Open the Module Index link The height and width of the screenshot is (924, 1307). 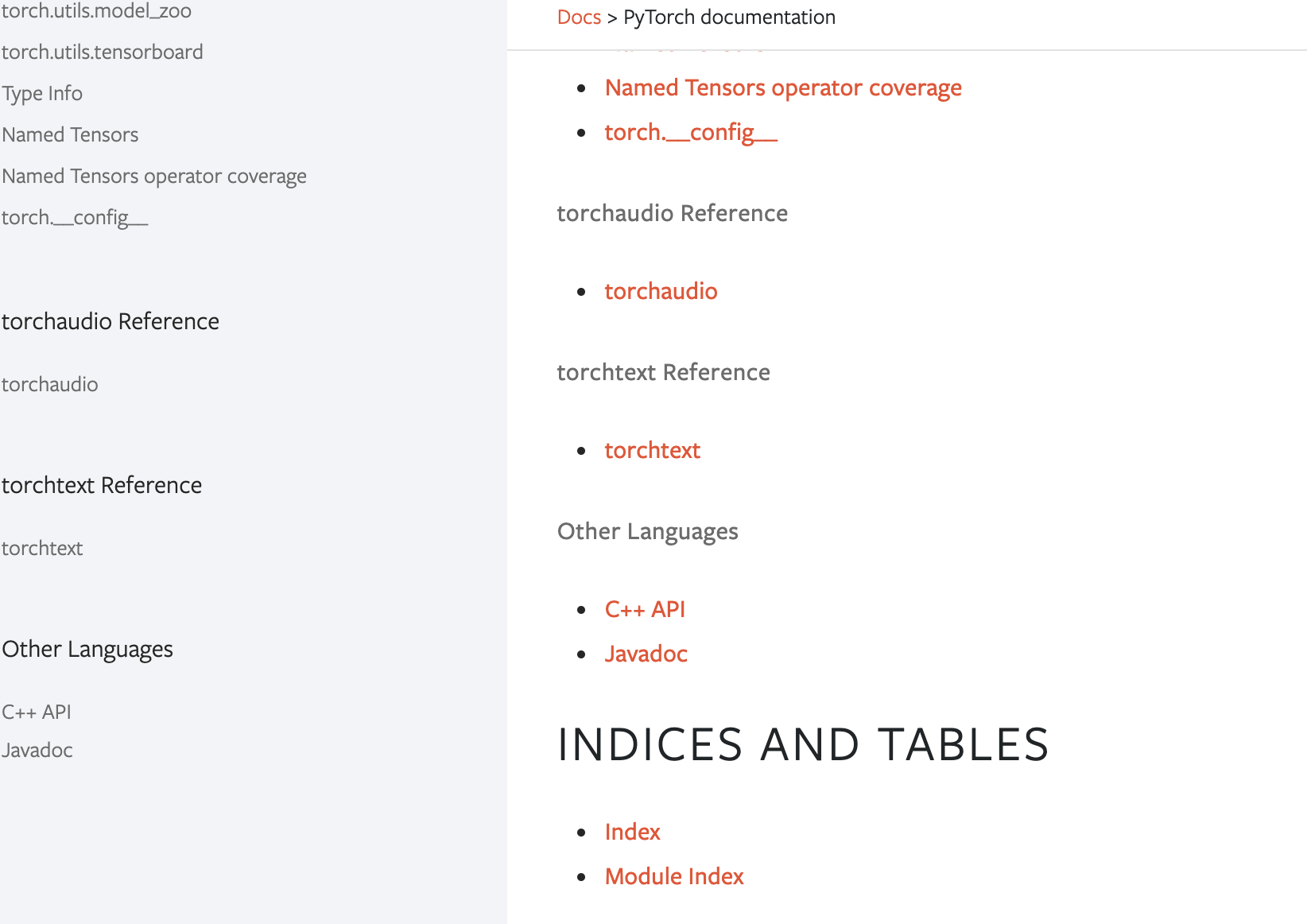coord(674,876)
